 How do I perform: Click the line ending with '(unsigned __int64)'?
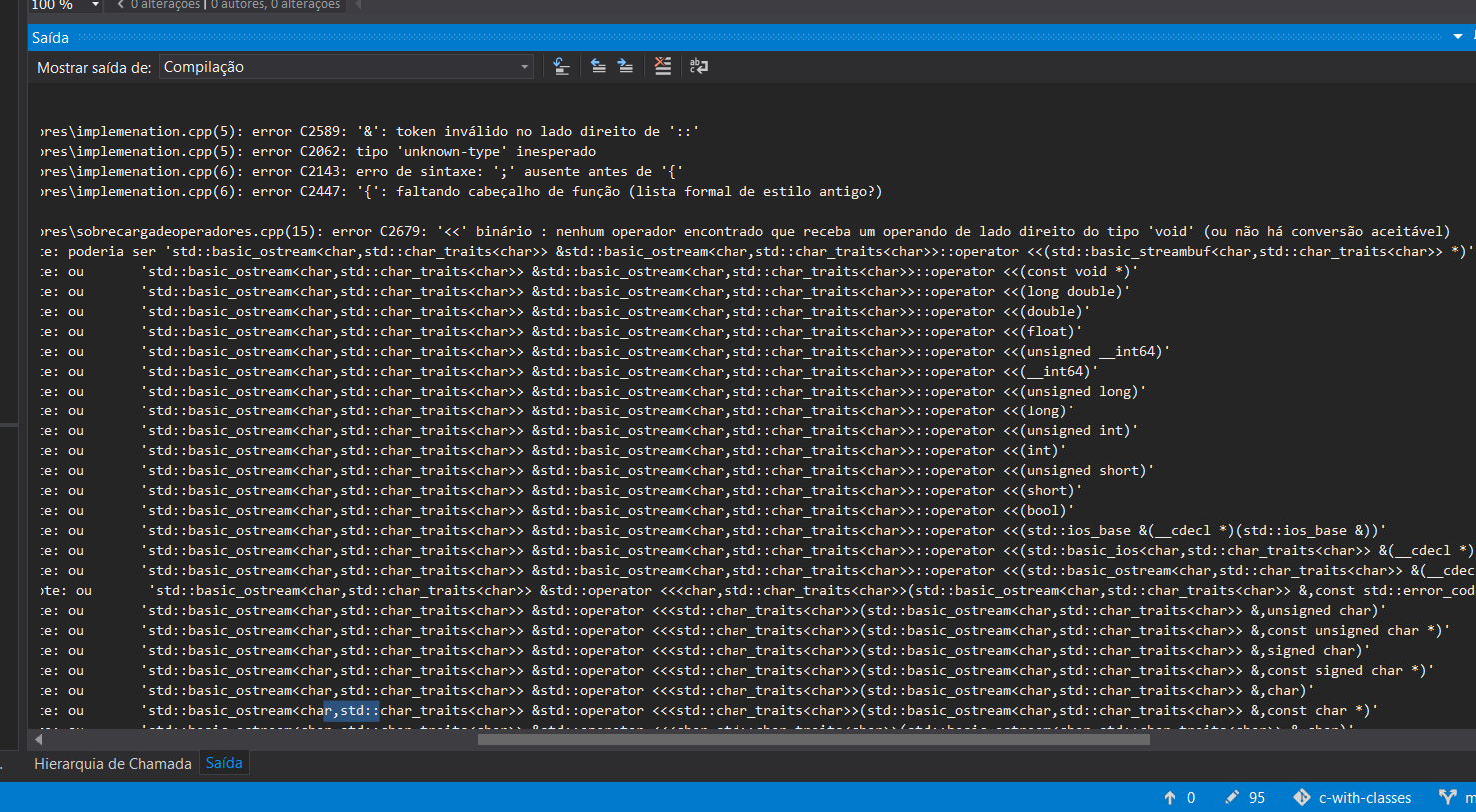coord(606,351)
